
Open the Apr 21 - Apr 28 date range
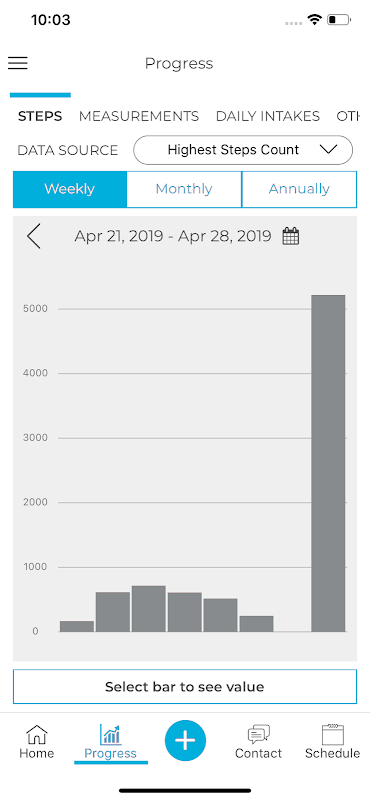pyautogui.click(x=173, y=236)
